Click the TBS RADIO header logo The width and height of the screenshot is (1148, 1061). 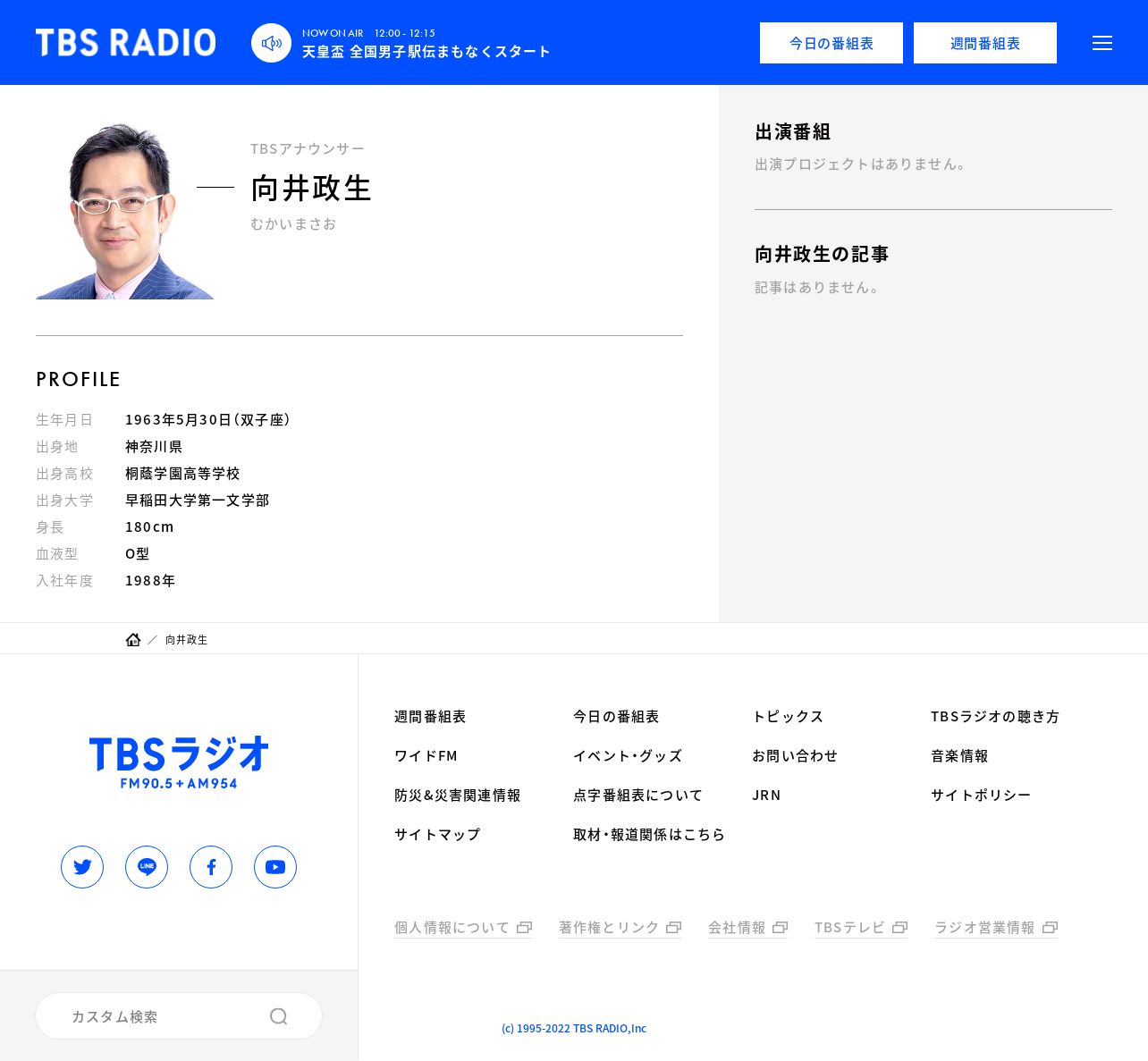click(125, 43)
